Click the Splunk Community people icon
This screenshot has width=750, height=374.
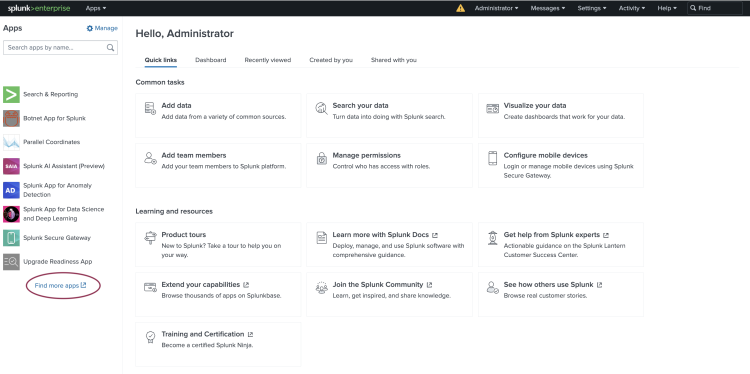tap(321, 287)
